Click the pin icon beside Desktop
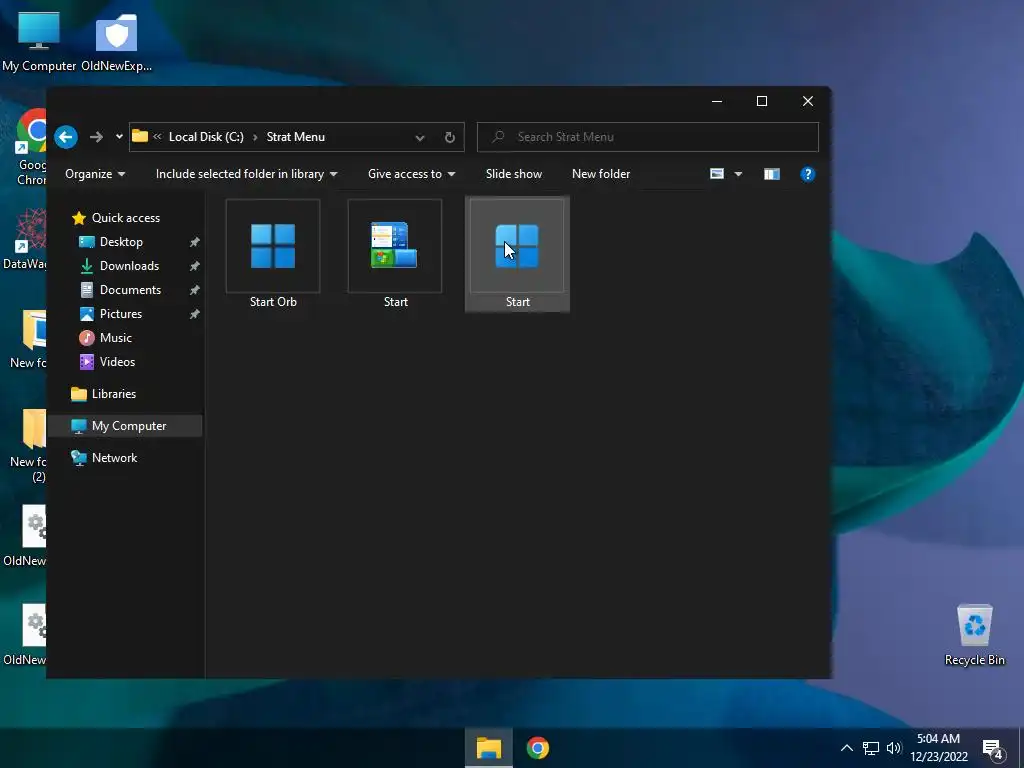This screenshot has height=768, width=1024. (x=195, y=242)
